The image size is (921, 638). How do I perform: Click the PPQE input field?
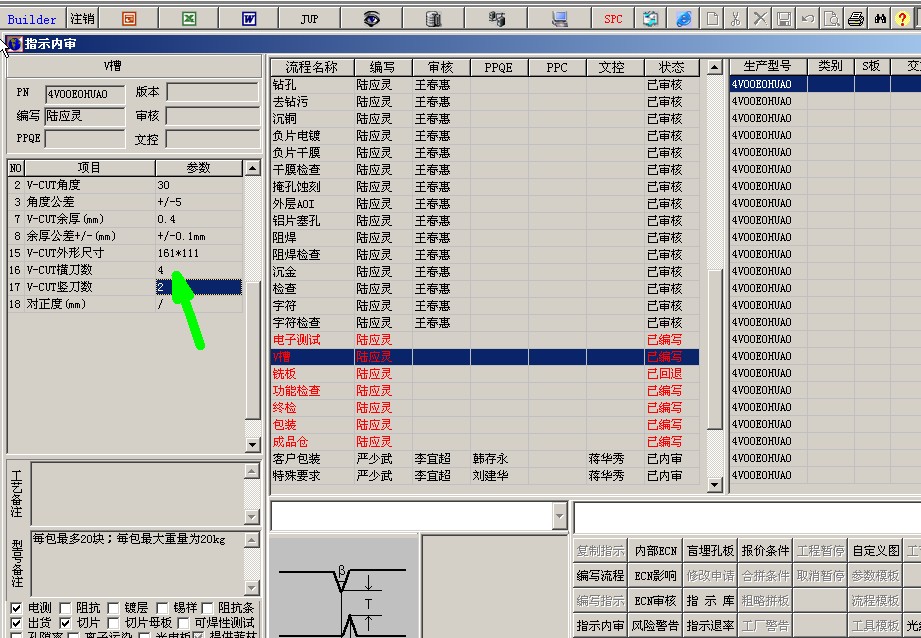point(85,139)
